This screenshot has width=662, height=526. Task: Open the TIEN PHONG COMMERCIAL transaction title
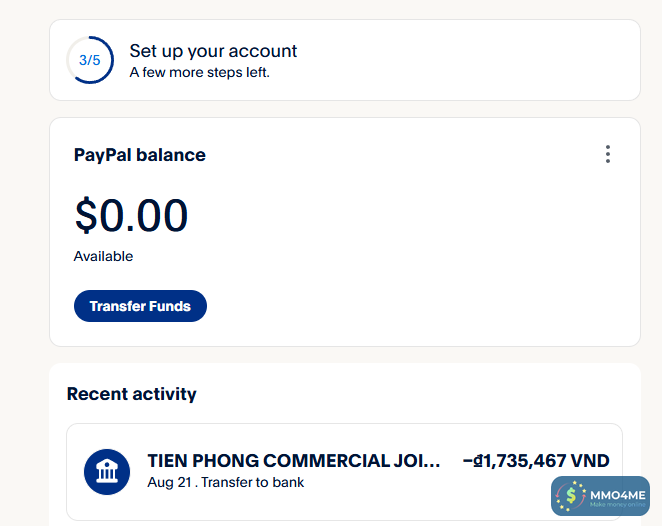click(x=285, y=461)
